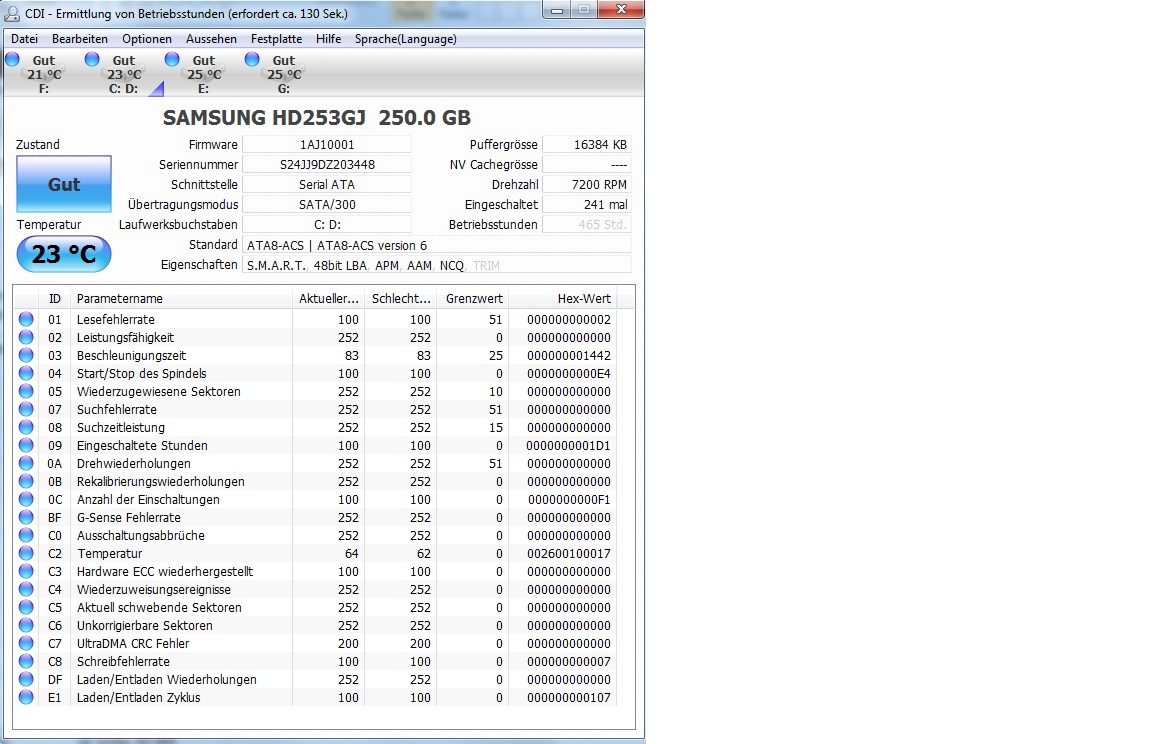Select hex value 002600100017
This screenshot has height=744, width=1152.
tap(569, 554)
